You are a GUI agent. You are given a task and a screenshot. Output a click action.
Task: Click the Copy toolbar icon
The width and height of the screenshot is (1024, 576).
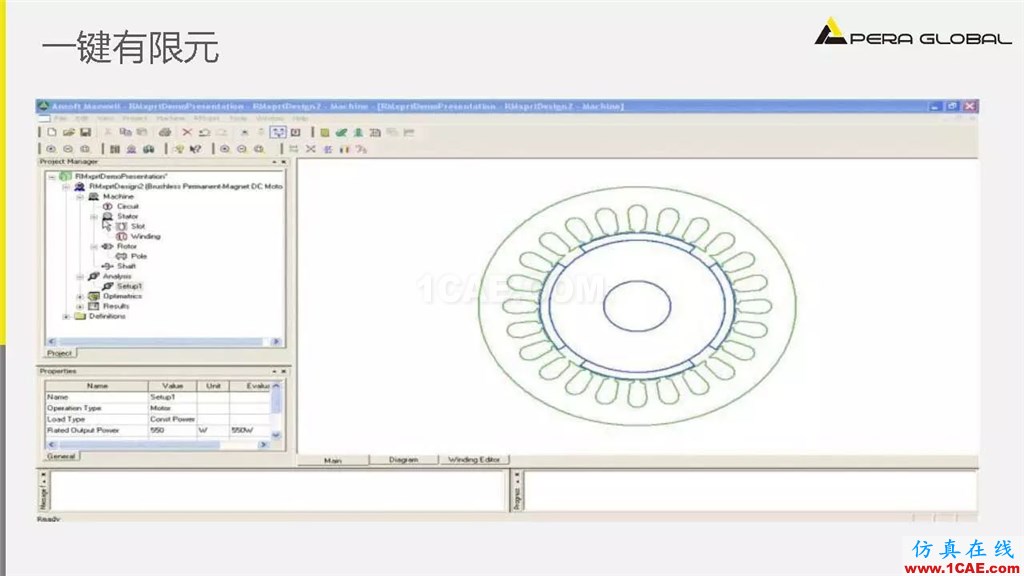point(125,133)
